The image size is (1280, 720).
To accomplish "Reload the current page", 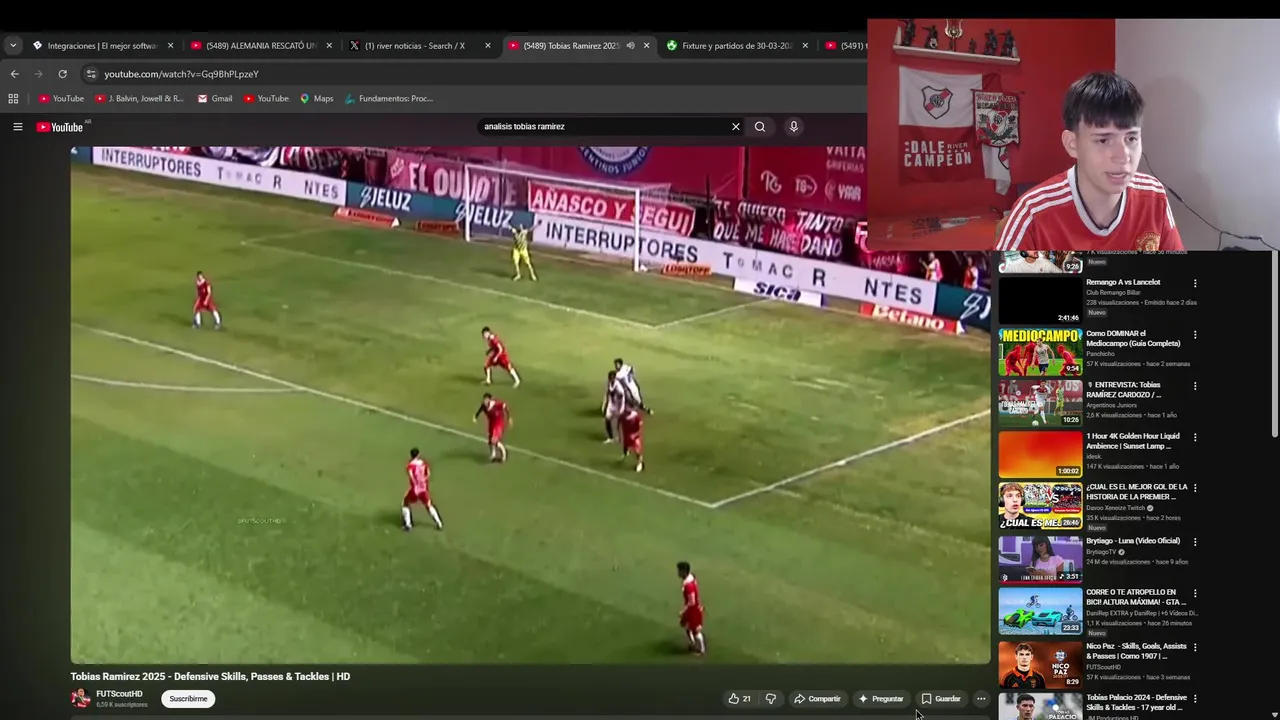I will pyautogui.click(x=62, y=74).
